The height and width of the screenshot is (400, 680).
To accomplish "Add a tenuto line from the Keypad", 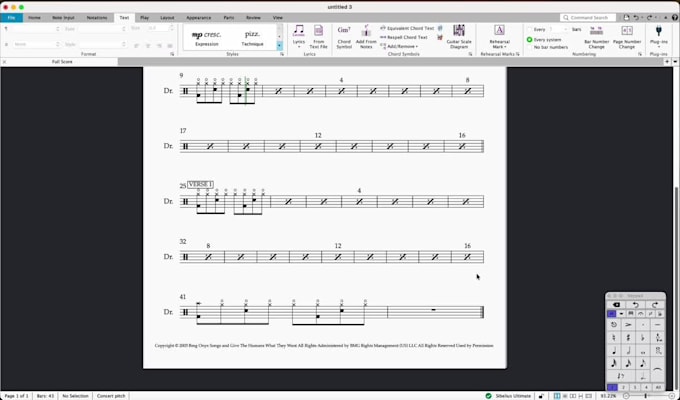I will point(657,325).
